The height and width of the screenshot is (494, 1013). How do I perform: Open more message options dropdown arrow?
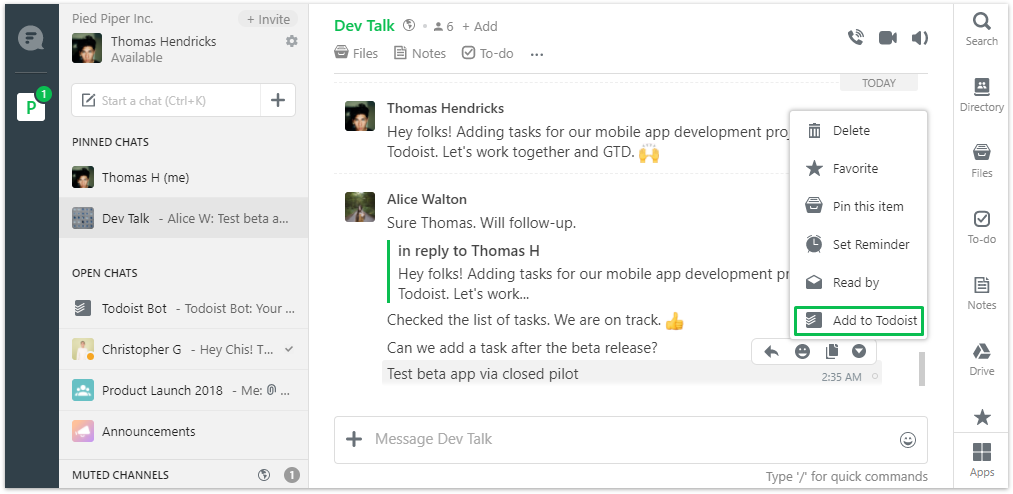click(859, 351)
